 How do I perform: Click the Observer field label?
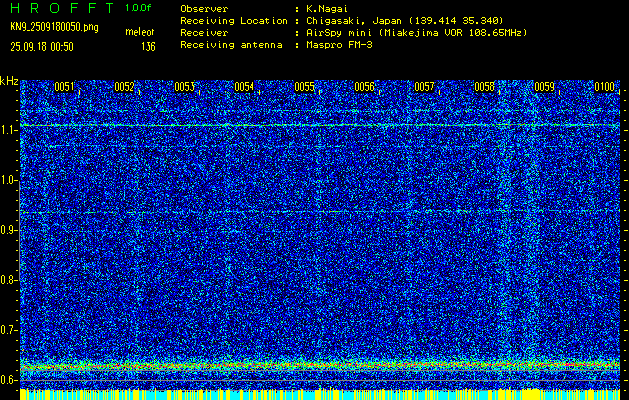(204, 9)
